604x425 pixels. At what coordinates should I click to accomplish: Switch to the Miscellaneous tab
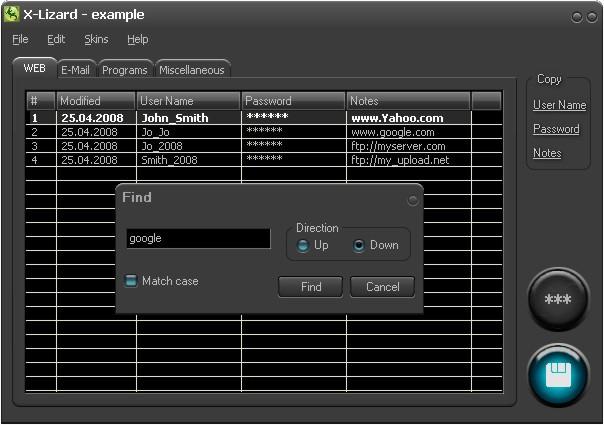[x=192, y=70]
